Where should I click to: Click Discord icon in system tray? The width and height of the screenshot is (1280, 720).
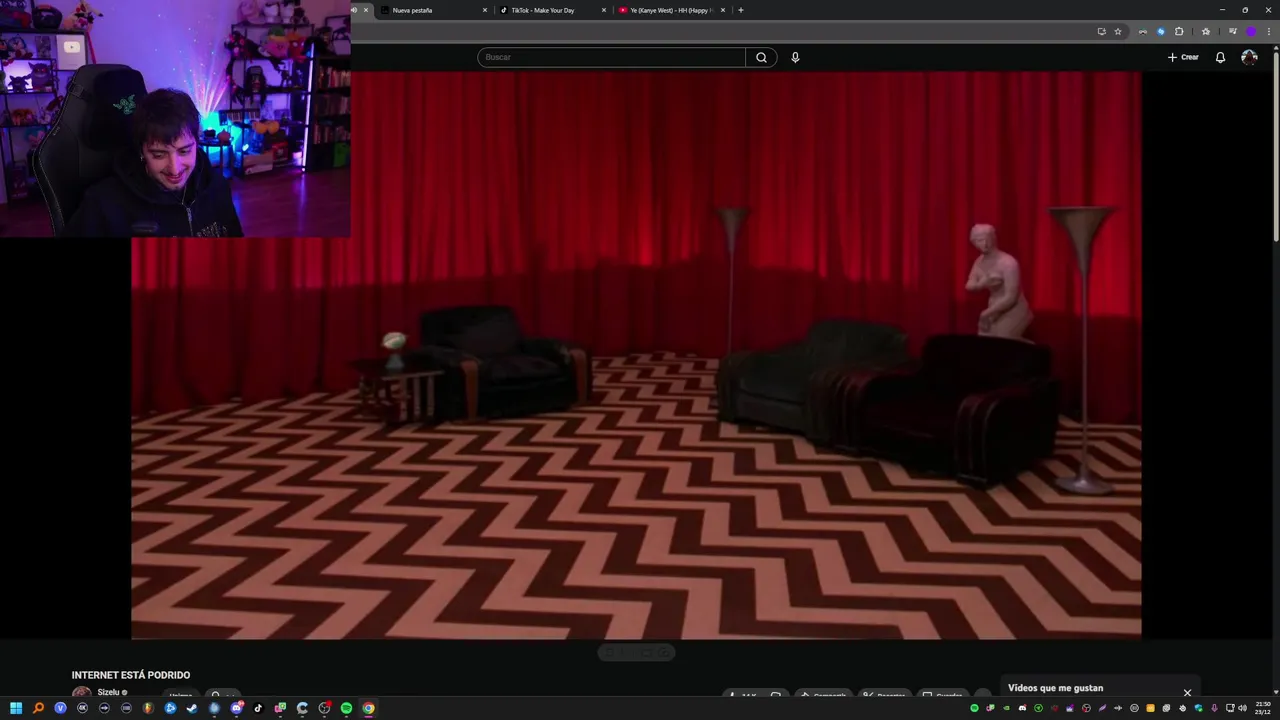1022,708
